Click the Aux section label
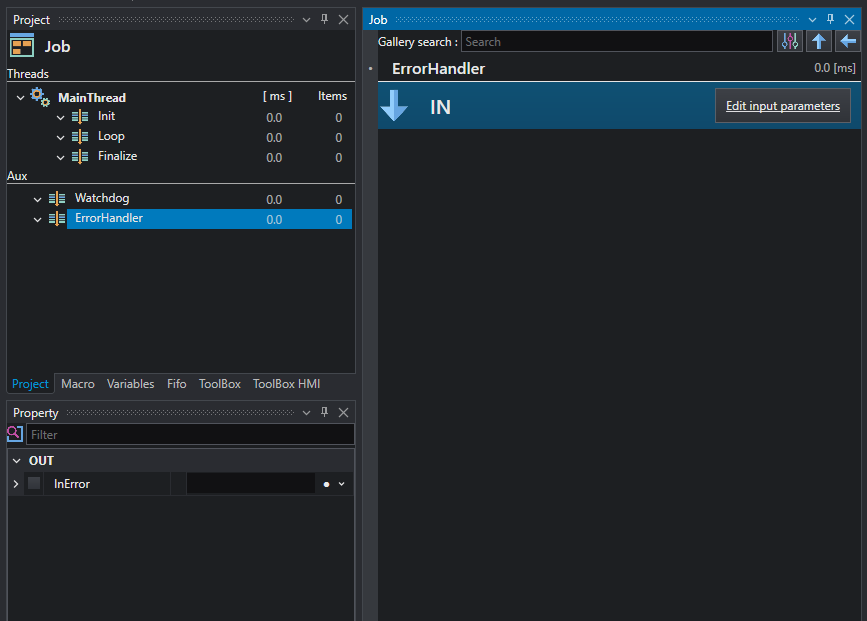867x621 pixels. coord(17,176)
